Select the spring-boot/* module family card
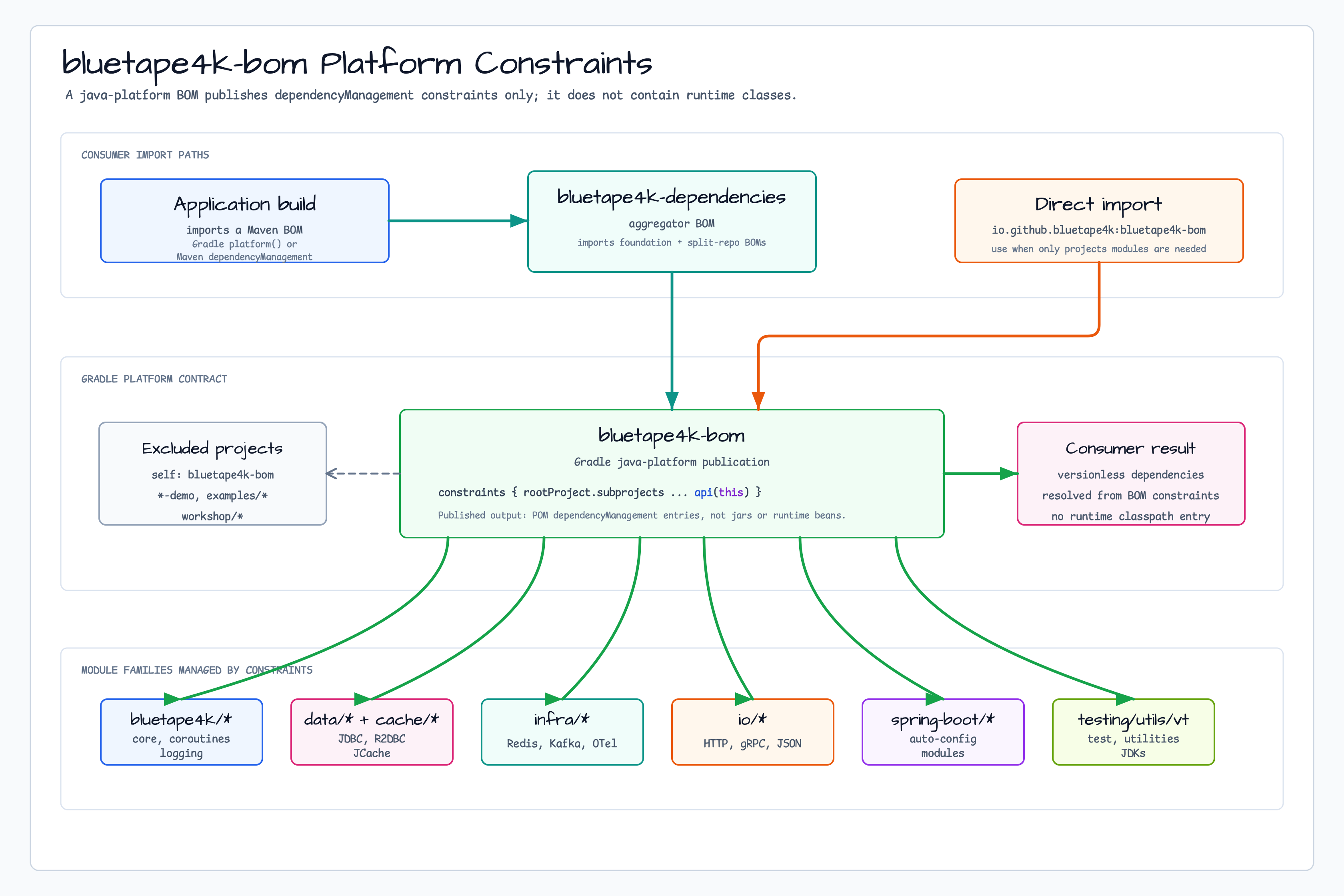This screenshot has width=1344, height=896. (x=943, y=732)
